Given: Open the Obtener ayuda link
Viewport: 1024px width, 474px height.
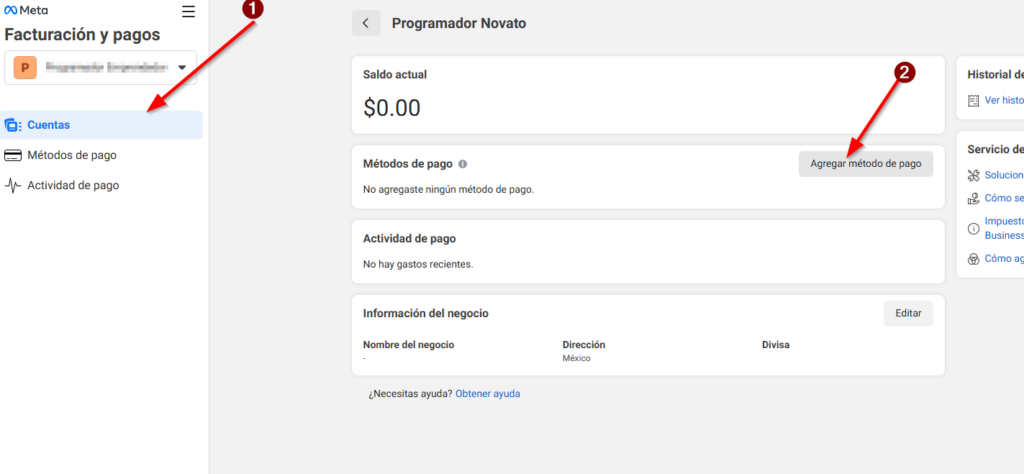Looking at the screenshot, I should tap(487, 394).
